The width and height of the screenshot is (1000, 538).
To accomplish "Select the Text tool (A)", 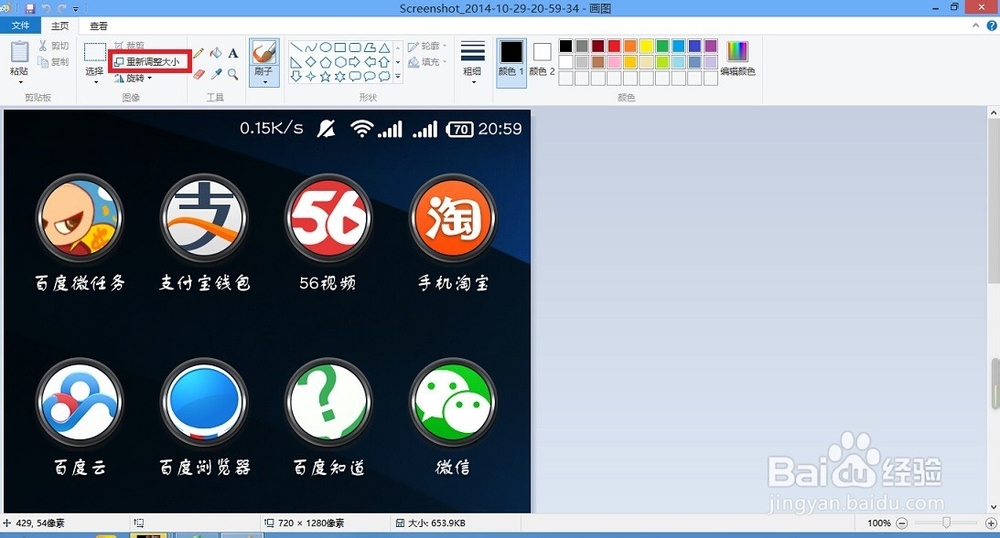I will pos(233,53).
